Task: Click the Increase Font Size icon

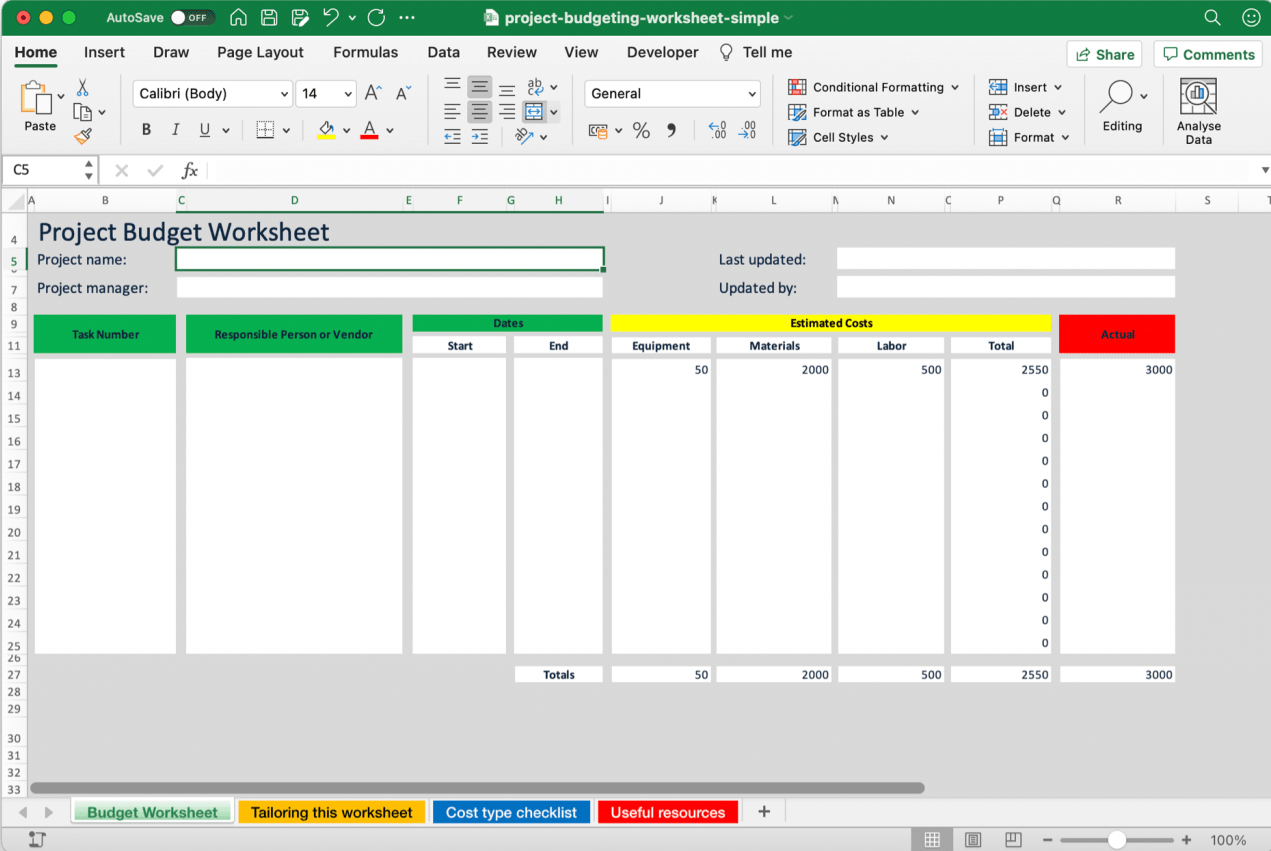Action: (373, 94)
